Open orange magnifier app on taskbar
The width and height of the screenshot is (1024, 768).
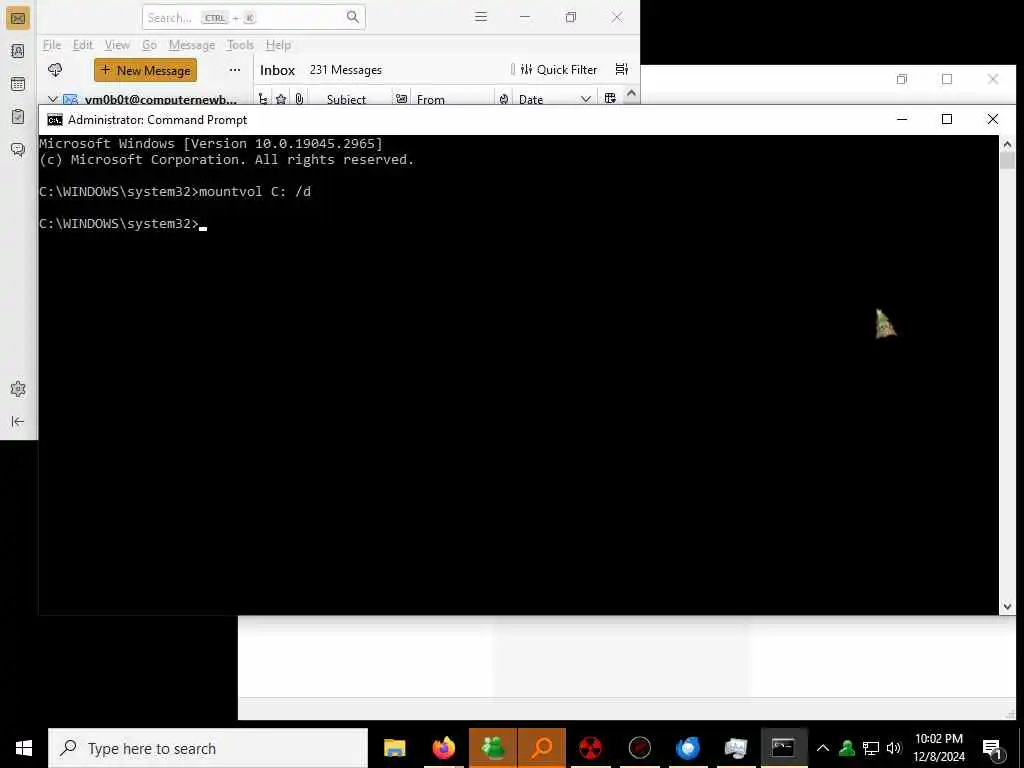coord(541,748)
